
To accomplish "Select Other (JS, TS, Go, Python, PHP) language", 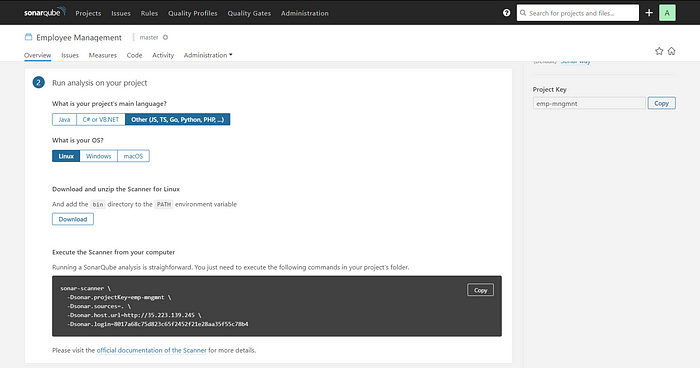I will [x=178, y=119].
